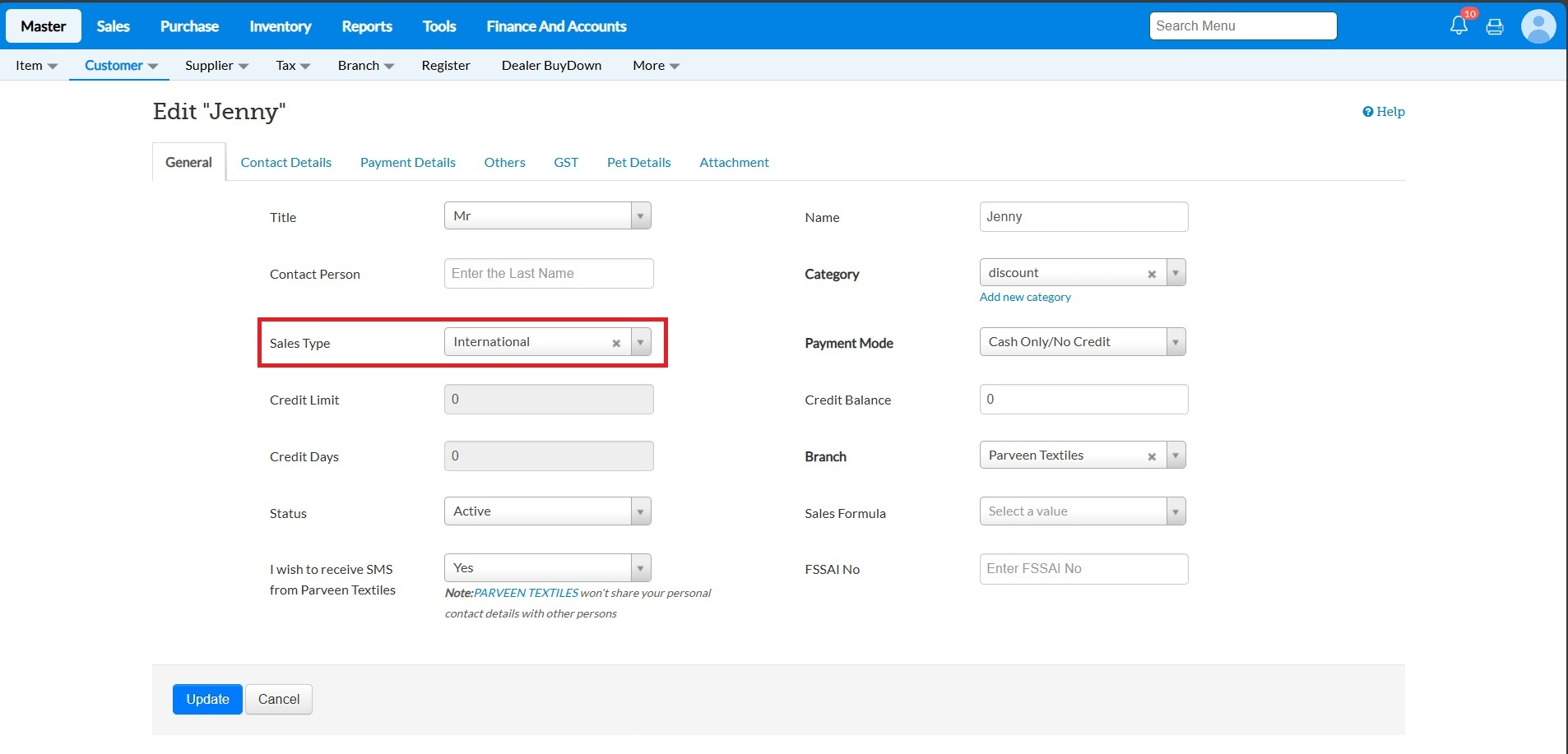Click the Update button
This screenshot has height=754, width=1568.
pyautogui.click(x=207, y=699)
